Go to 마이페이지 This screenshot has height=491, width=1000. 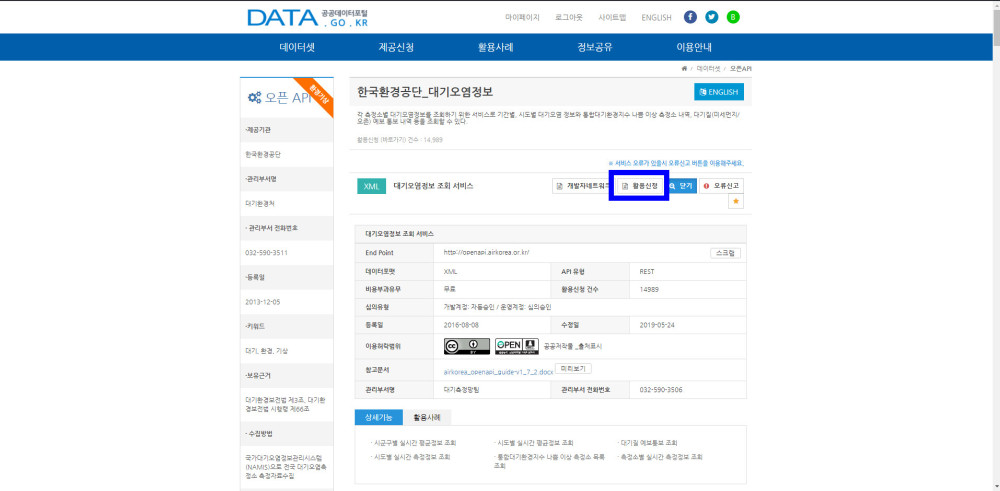[x=522, y=18]
